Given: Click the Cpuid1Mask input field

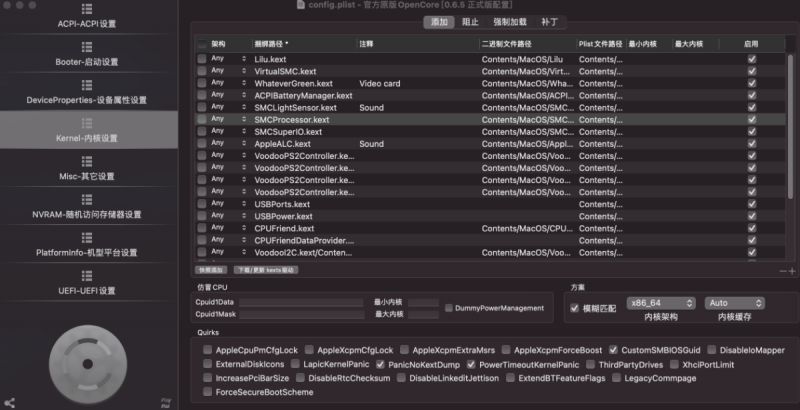Looking at the screenshot, I should (301, 315).
